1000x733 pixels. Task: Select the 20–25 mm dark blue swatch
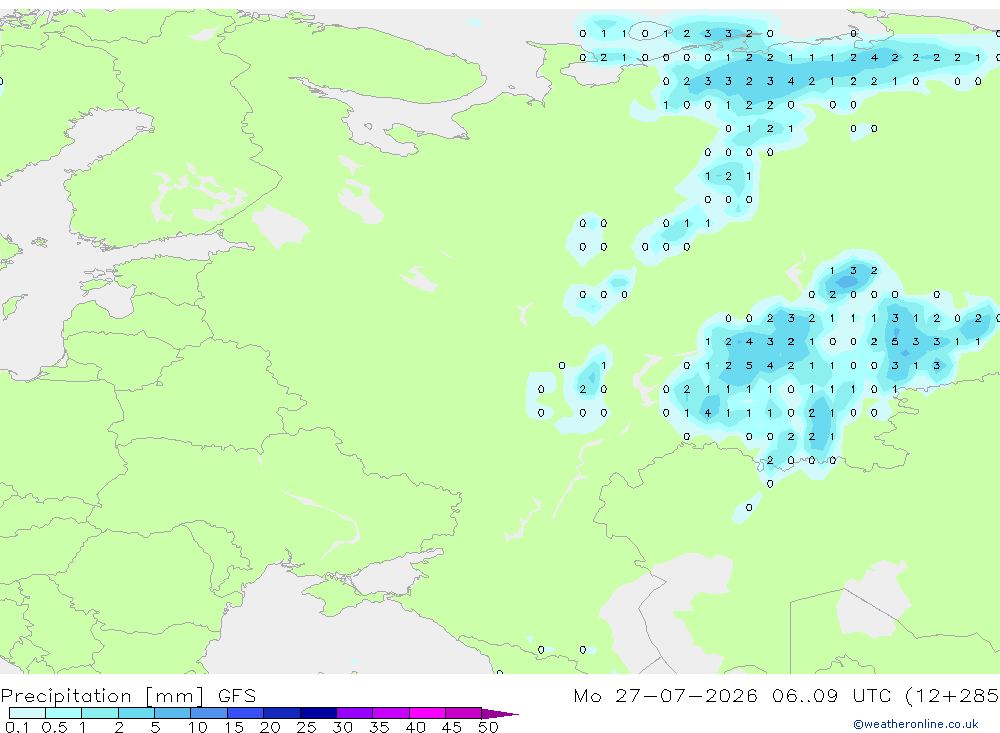pos(281,713)
